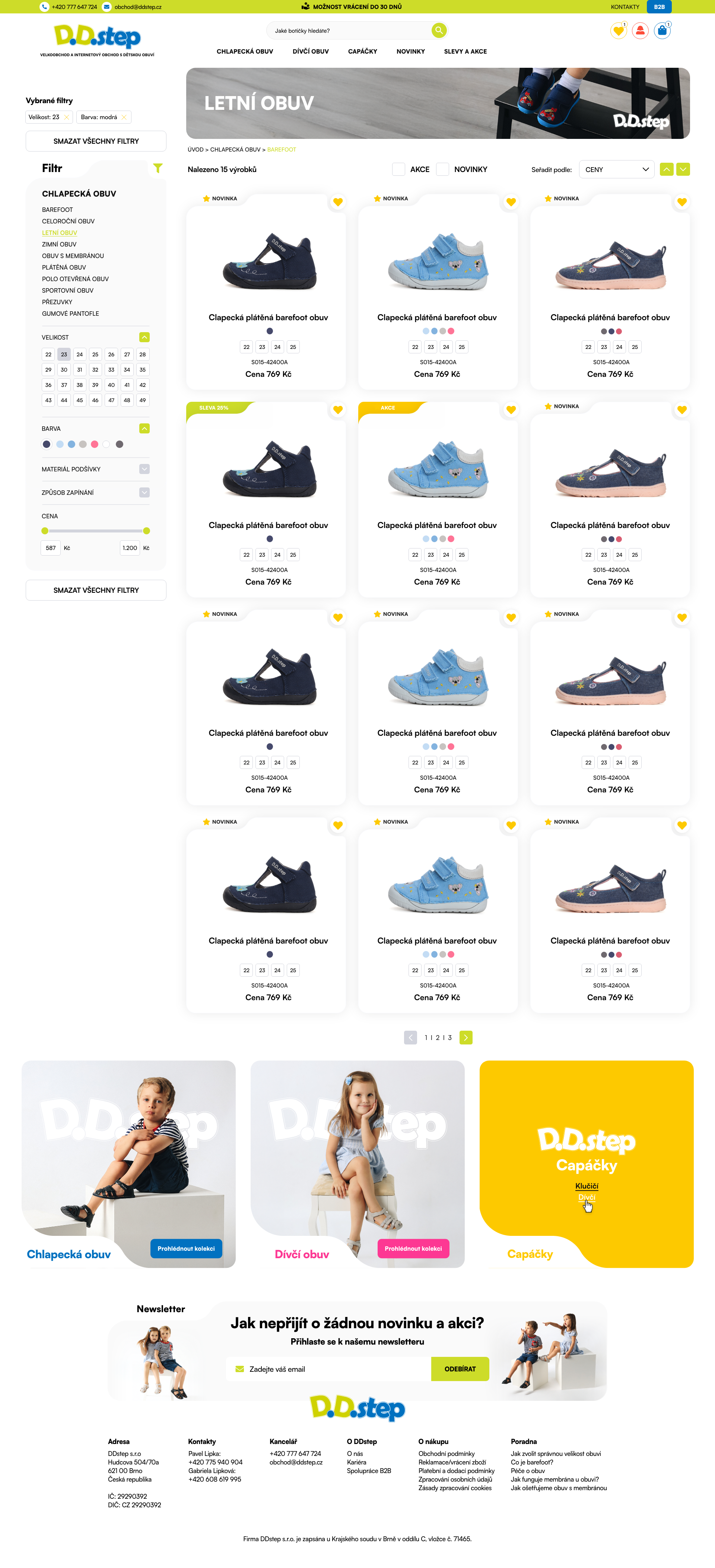The image size is (715, 1568).
Task: Click the ODEBÍRAT newsletter button
Action: pyautogui.click(x=460, y=1369)
